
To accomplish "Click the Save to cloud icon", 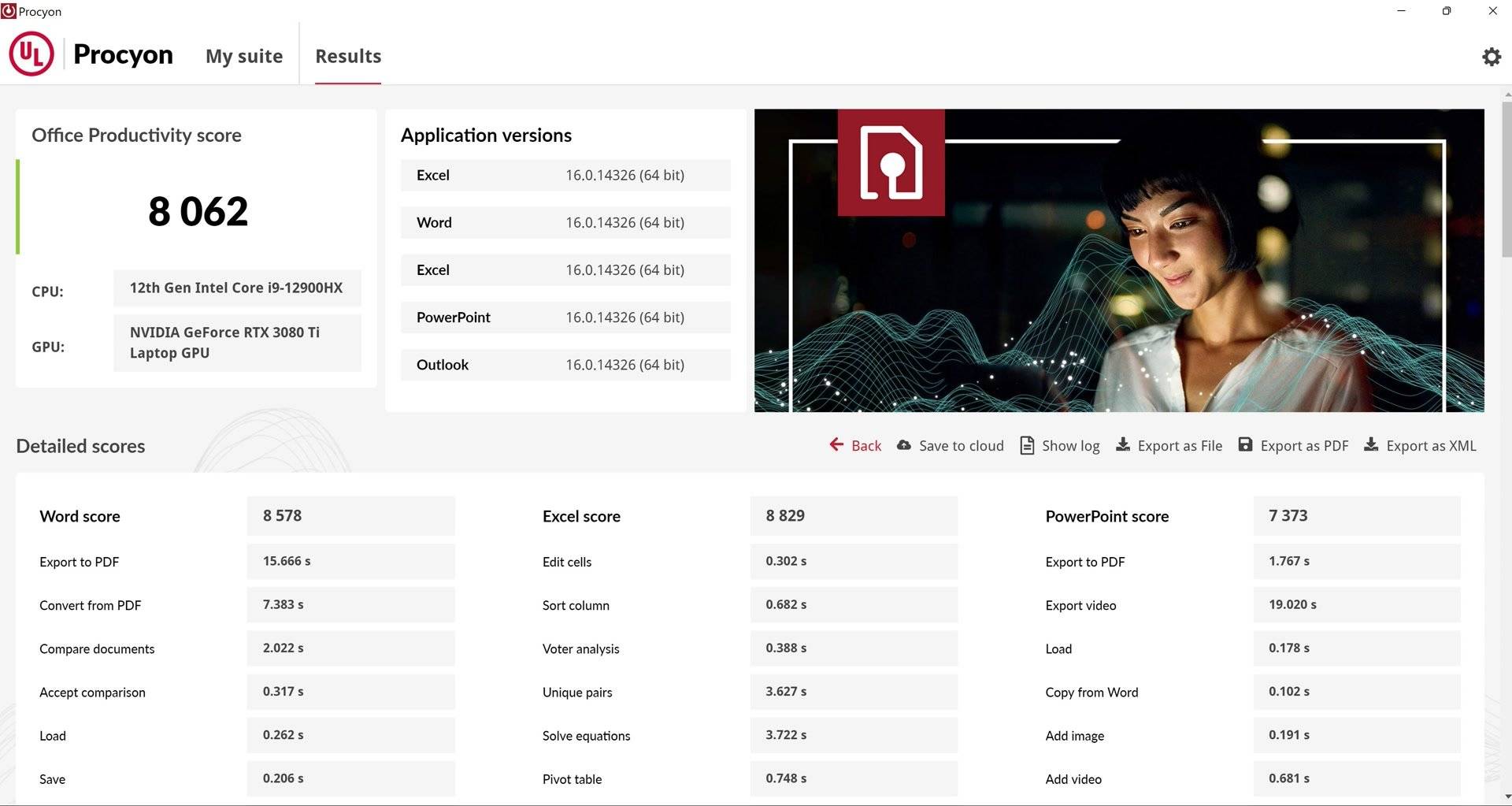I will pos(904,445).
